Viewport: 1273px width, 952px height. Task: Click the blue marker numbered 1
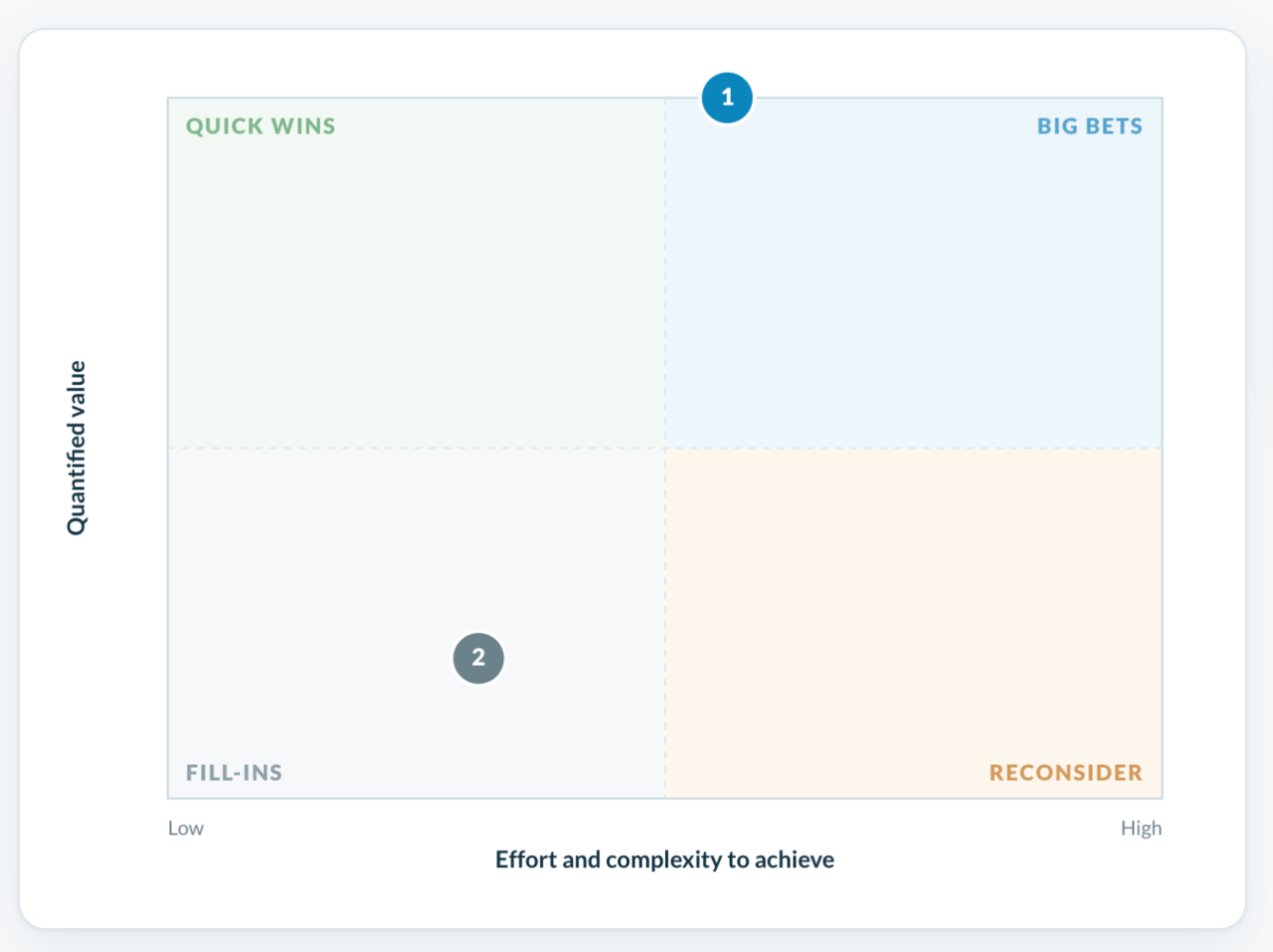727,97
